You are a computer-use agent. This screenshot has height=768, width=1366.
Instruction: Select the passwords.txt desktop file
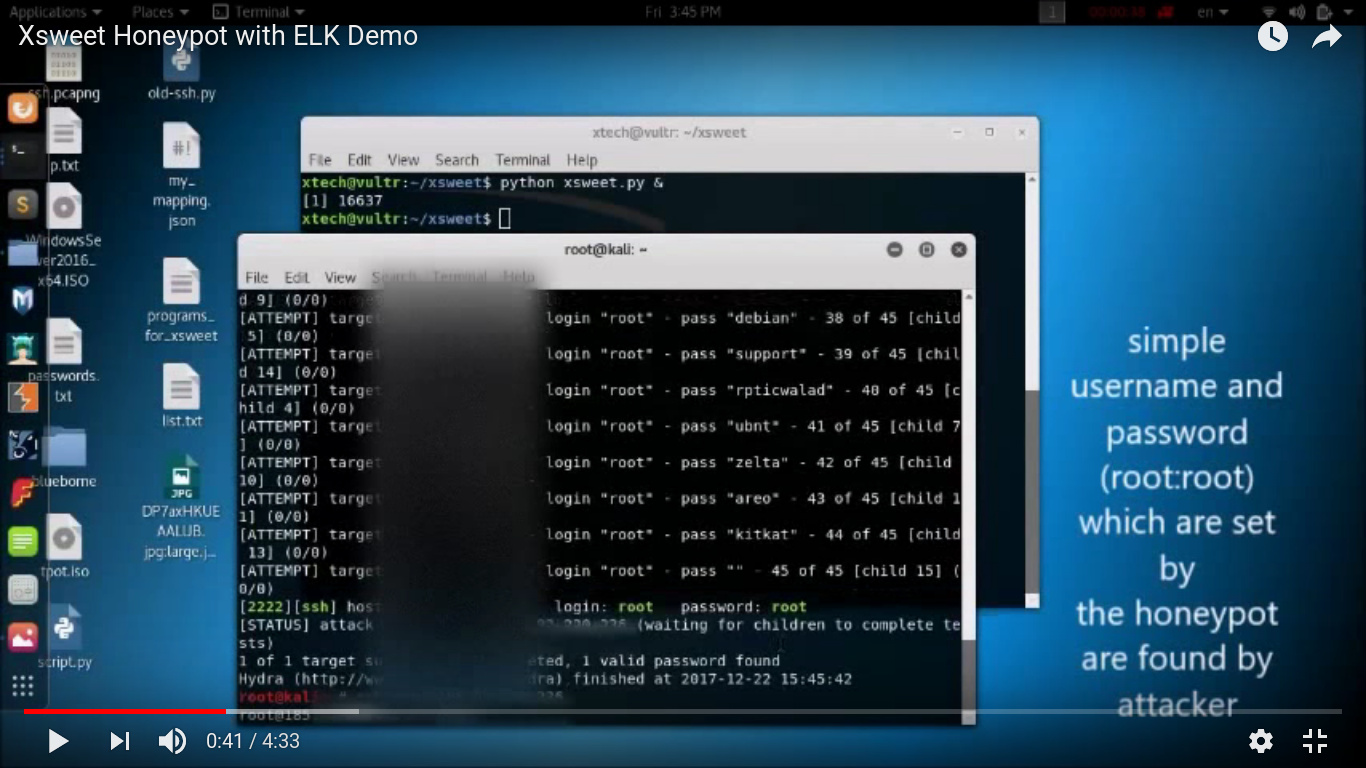pos(64,362)
